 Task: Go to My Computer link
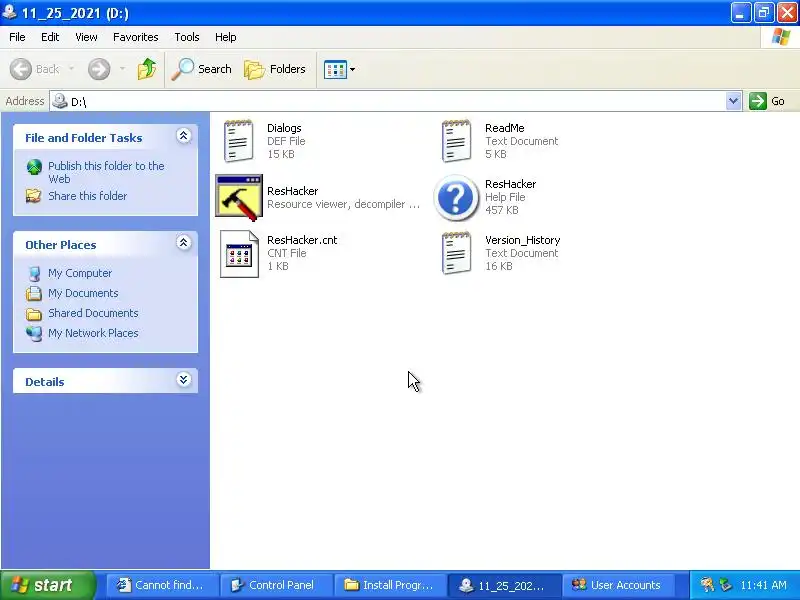point(80,273)
